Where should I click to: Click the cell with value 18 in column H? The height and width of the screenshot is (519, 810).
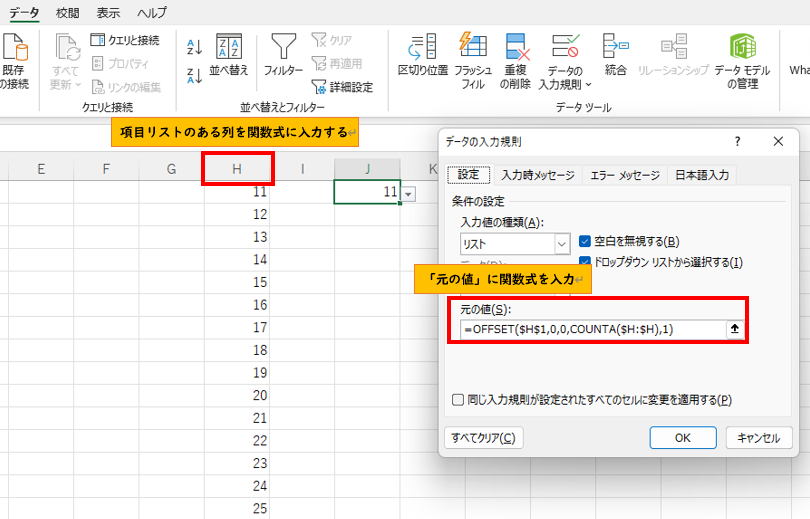coord(237,350)
